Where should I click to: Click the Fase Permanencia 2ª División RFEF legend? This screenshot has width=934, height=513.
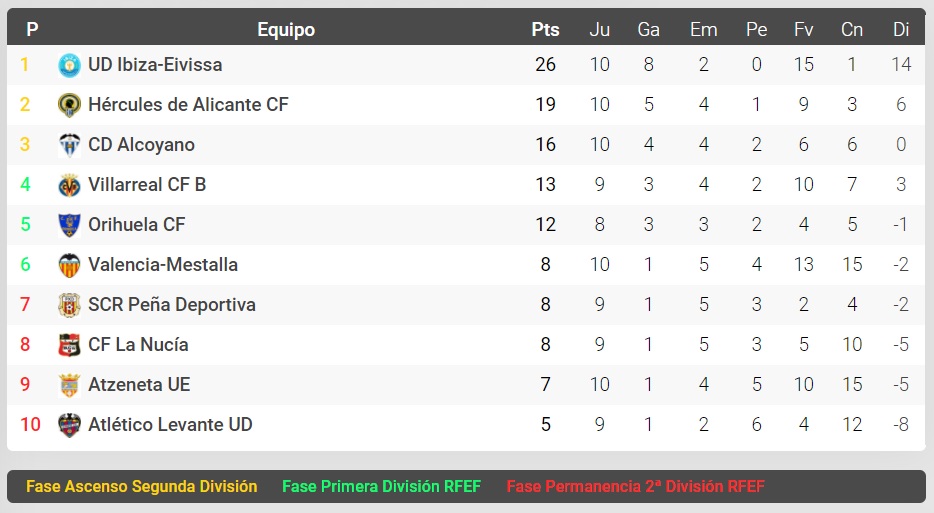click(635, 487)
